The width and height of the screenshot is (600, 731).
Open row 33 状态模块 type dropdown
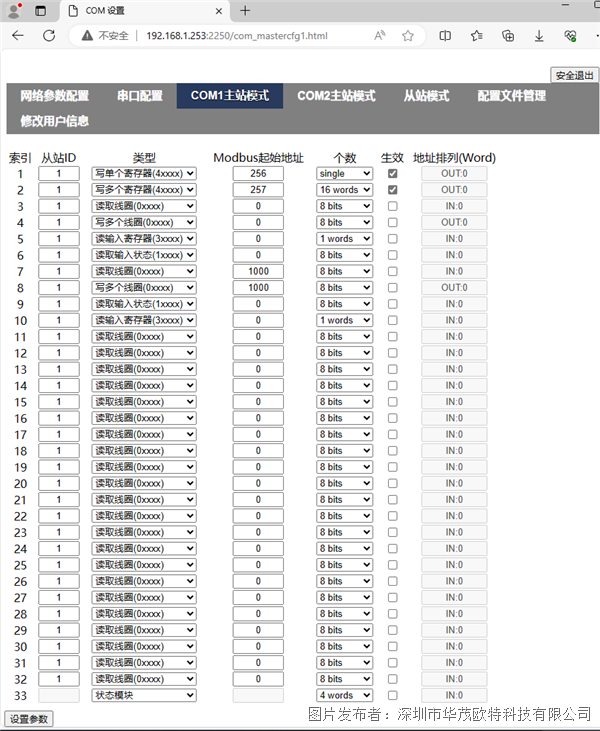(x=144, y=695)
